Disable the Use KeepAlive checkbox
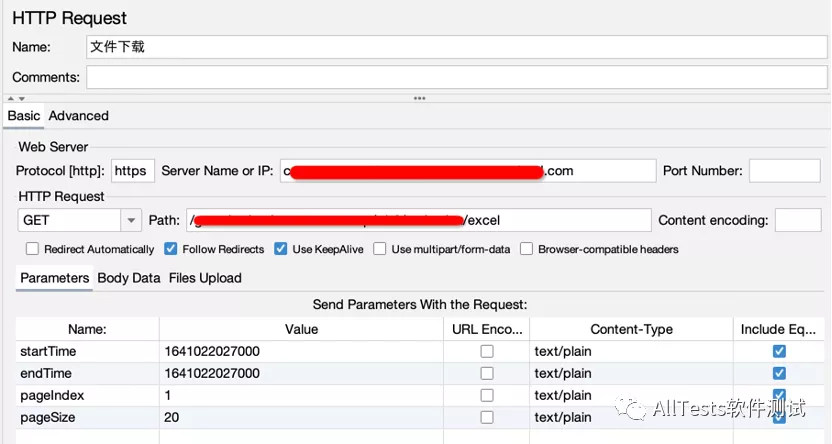 (x=281, y=249)
